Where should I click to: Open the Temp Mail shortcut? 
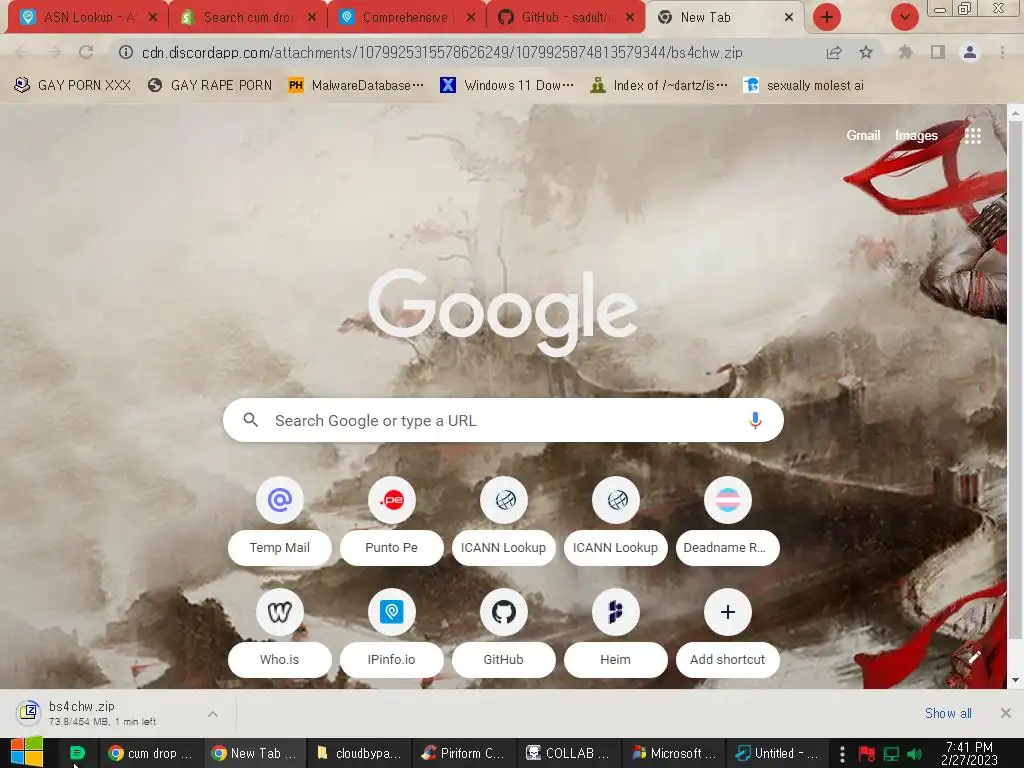[x=280, y=522]
